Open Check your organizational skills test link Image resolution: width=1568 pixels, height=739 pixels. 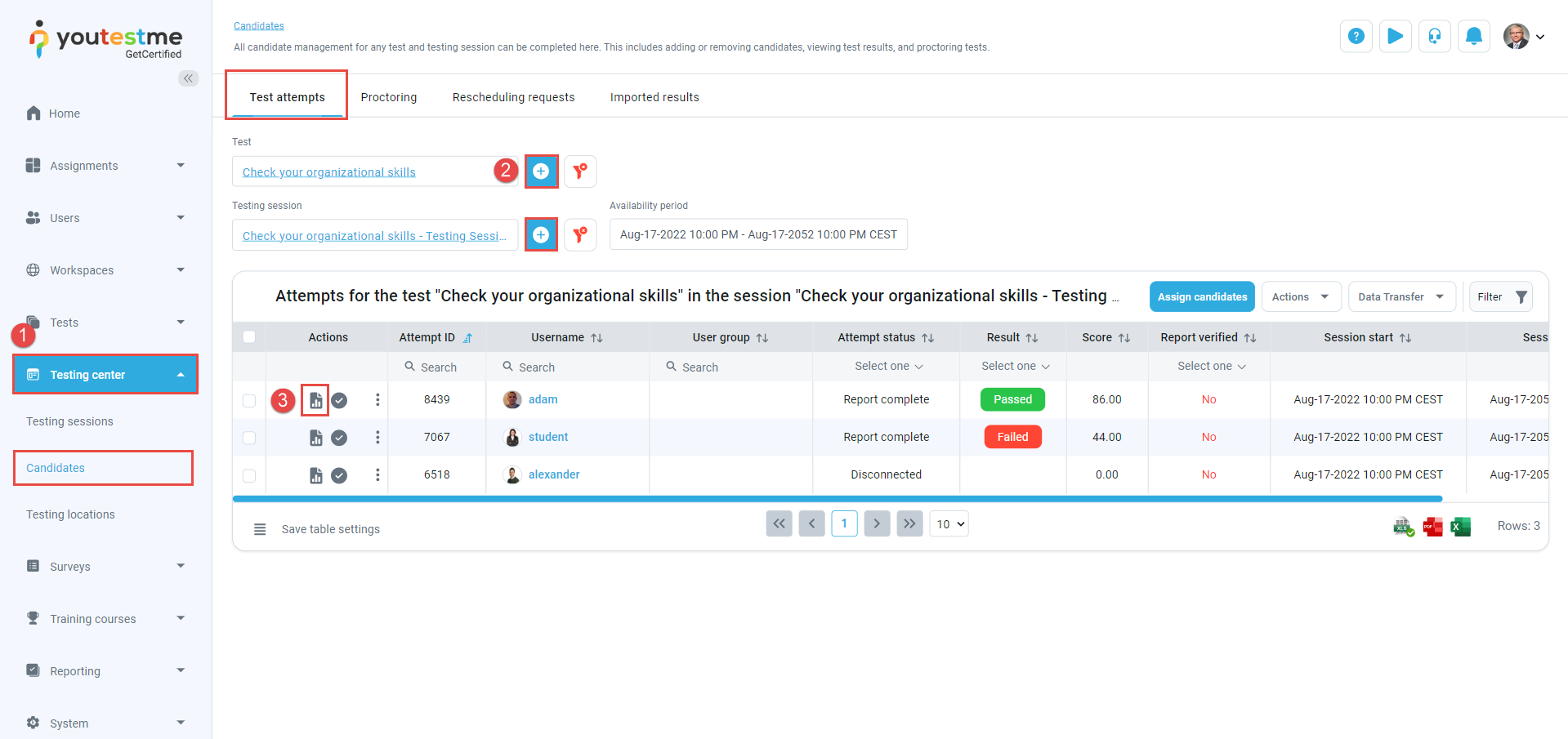click(x=328, y=172)
